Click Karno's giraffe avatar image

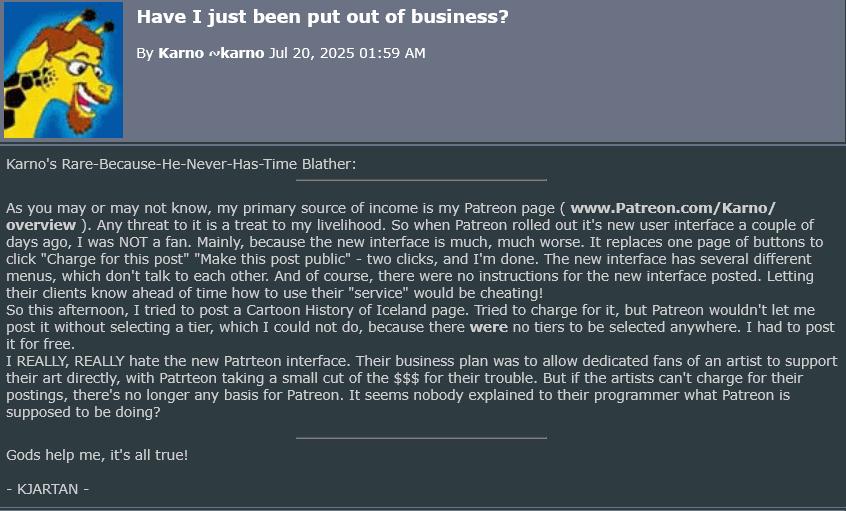tap(63, 70)
